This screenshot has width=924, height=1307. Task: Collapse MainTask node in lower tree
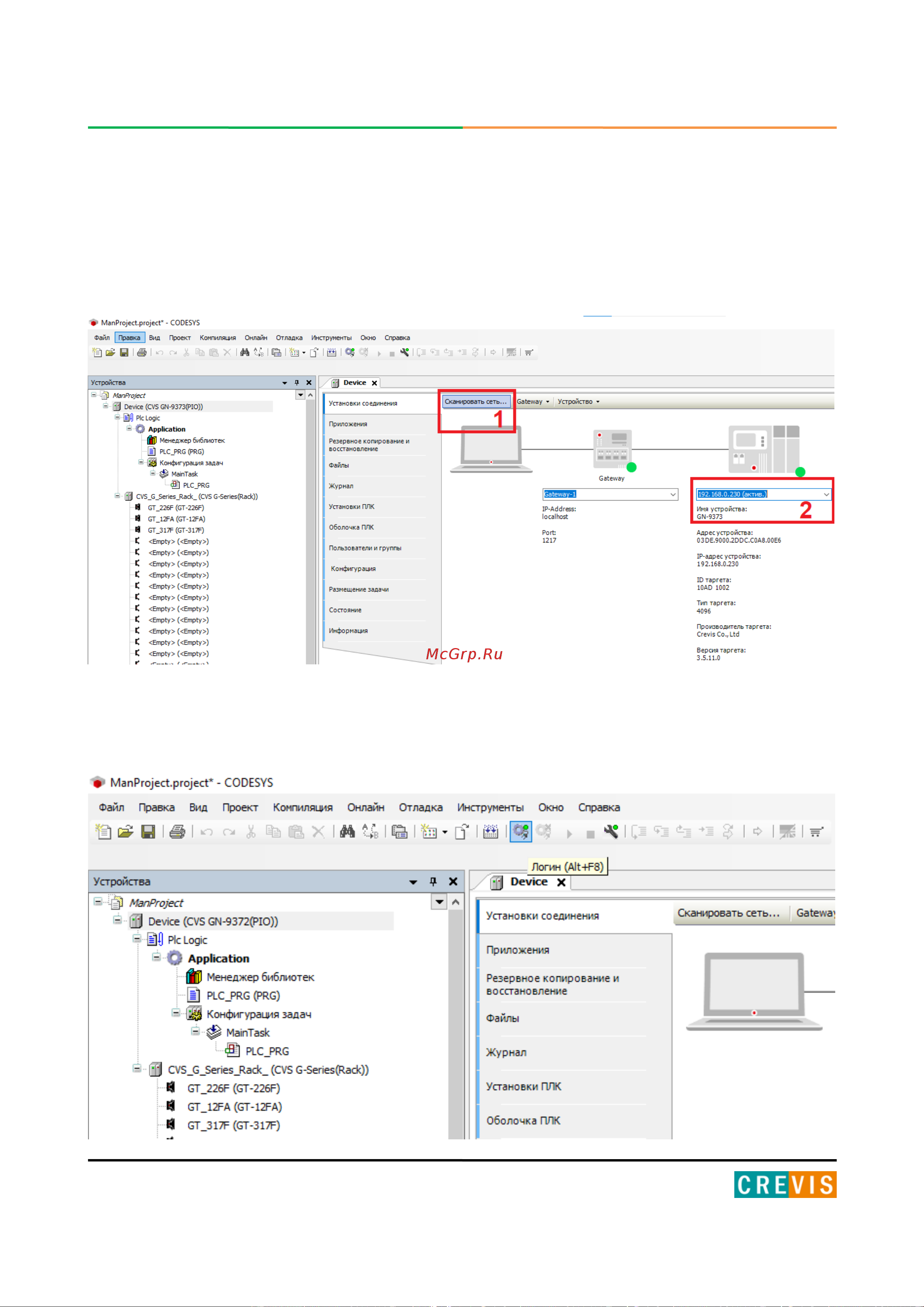(x=195, y=1030)
